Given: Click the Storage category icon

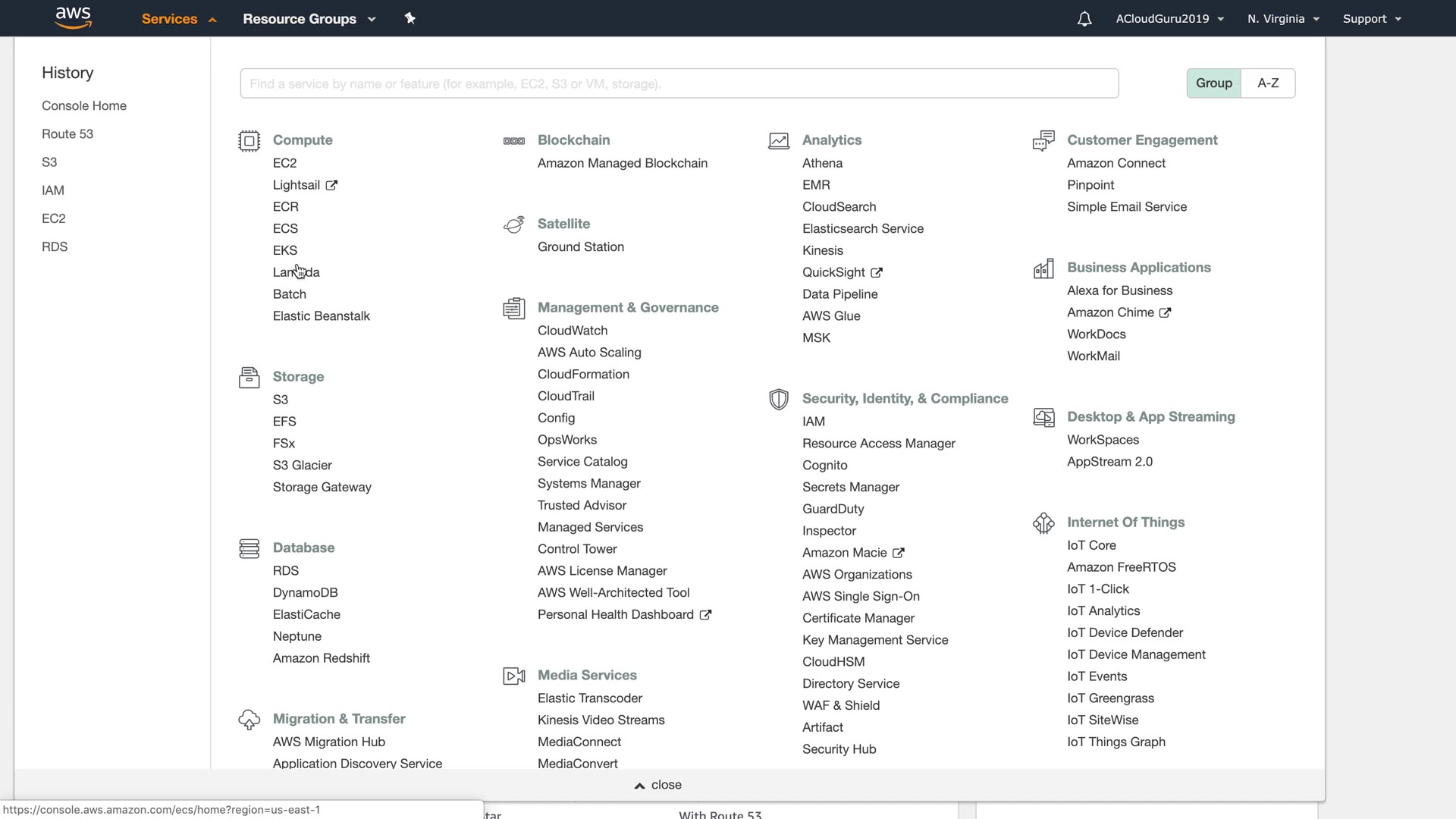Looking at the screenshot, I should point(249,377).
